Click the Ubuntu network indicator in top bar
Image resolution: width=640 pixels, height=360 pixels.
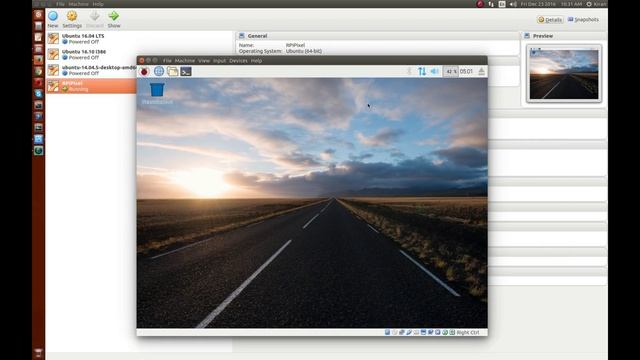[x=491, y=4]
